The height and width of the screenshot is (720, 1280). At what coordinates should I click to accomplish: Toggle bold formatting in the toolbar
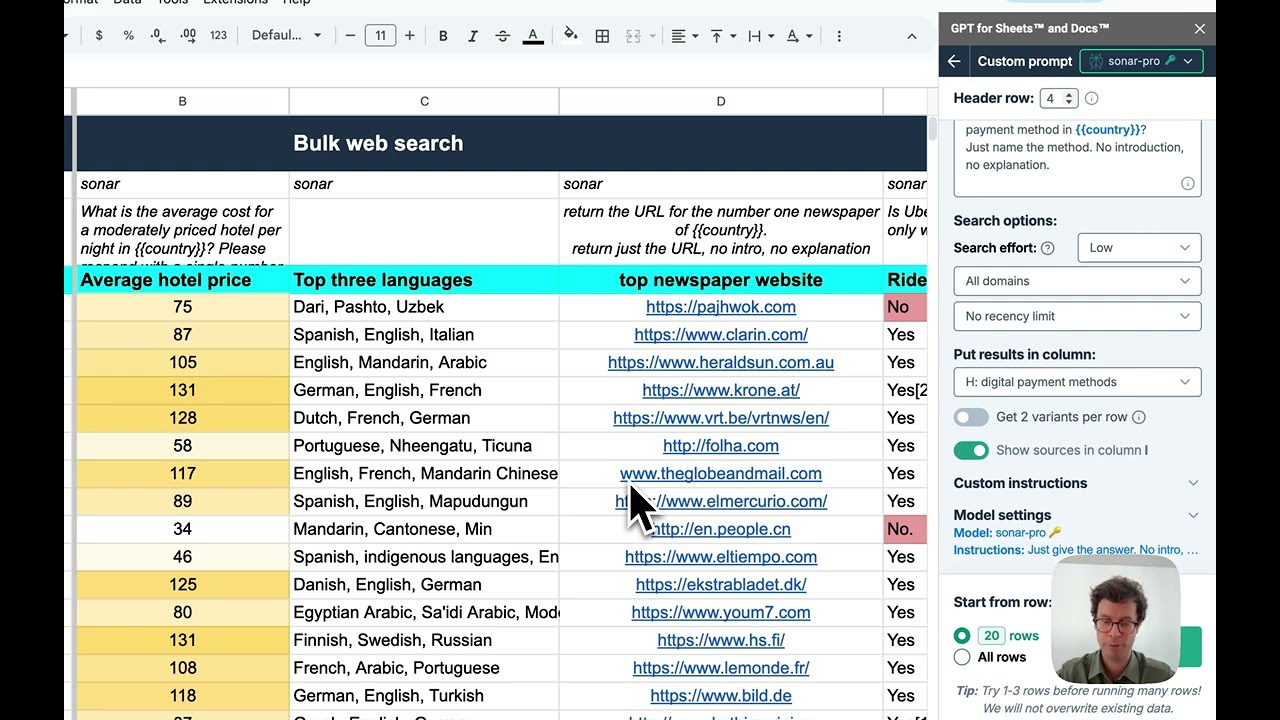(443, 36)
